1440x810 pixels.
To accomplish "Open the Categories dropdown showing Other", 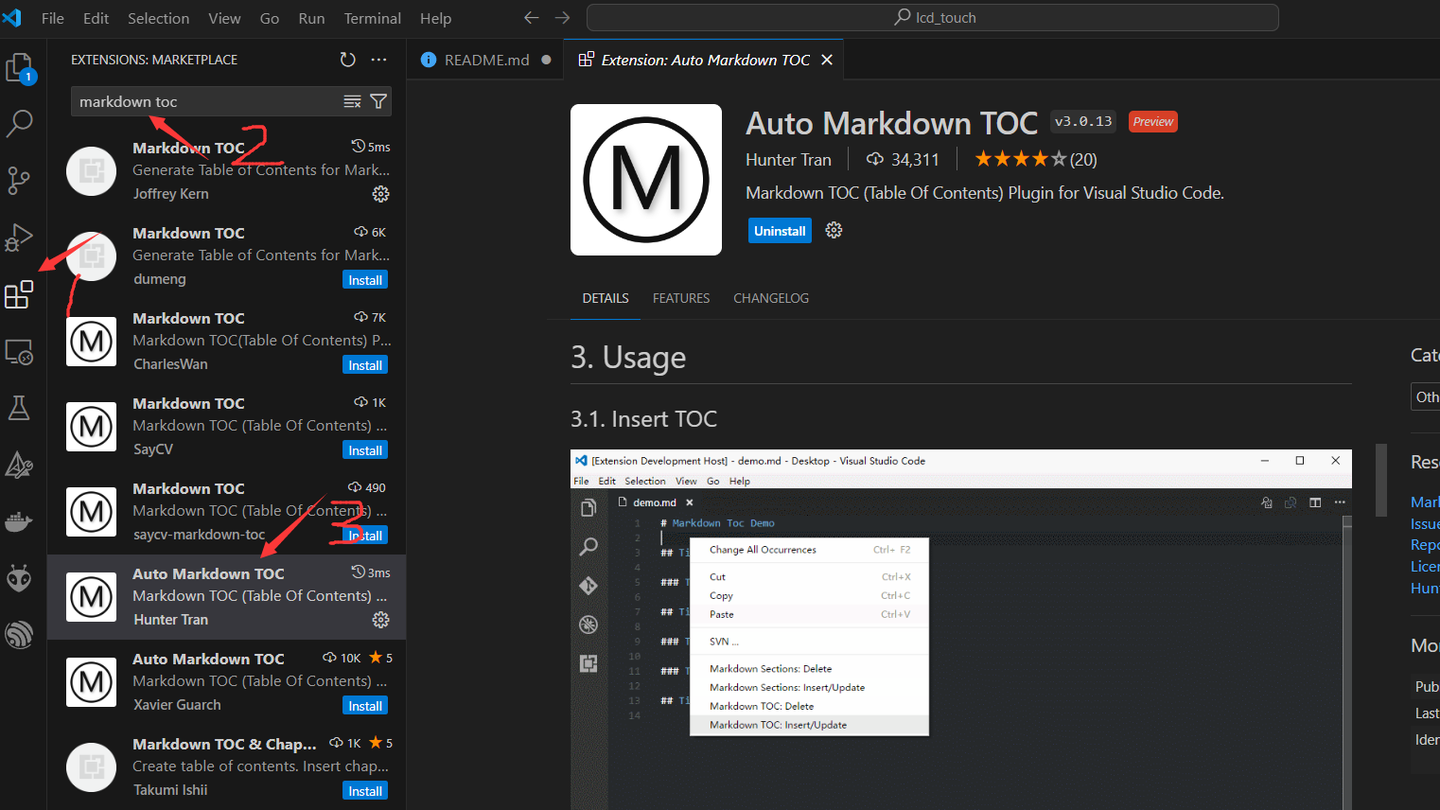I will (1427, 396).
